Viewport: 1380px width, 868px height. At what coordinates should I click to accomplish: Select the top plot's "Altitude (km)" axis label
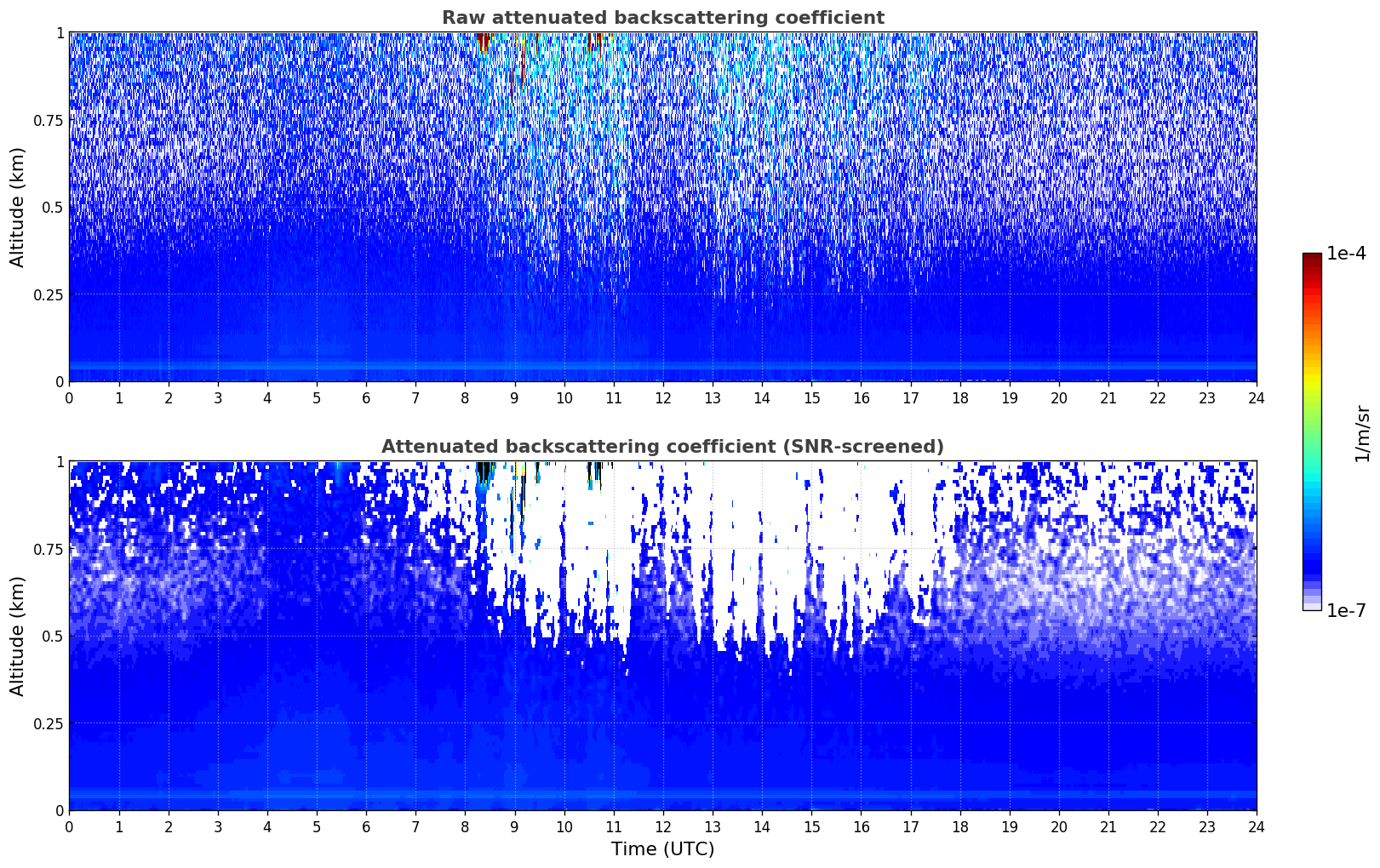click(18, 207)
